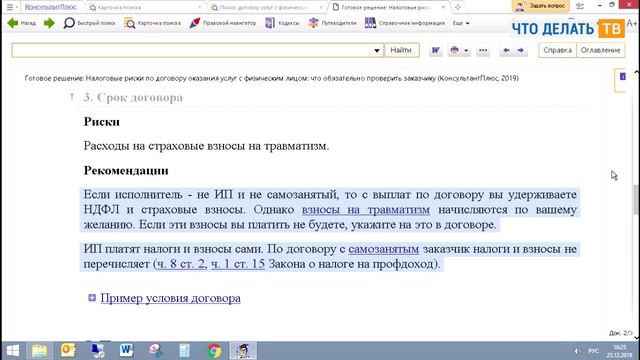Screen dimensions: 640x360
Task: Switch to КонсультантПлюс taskbar icon
Action: (x=243, y=351)
